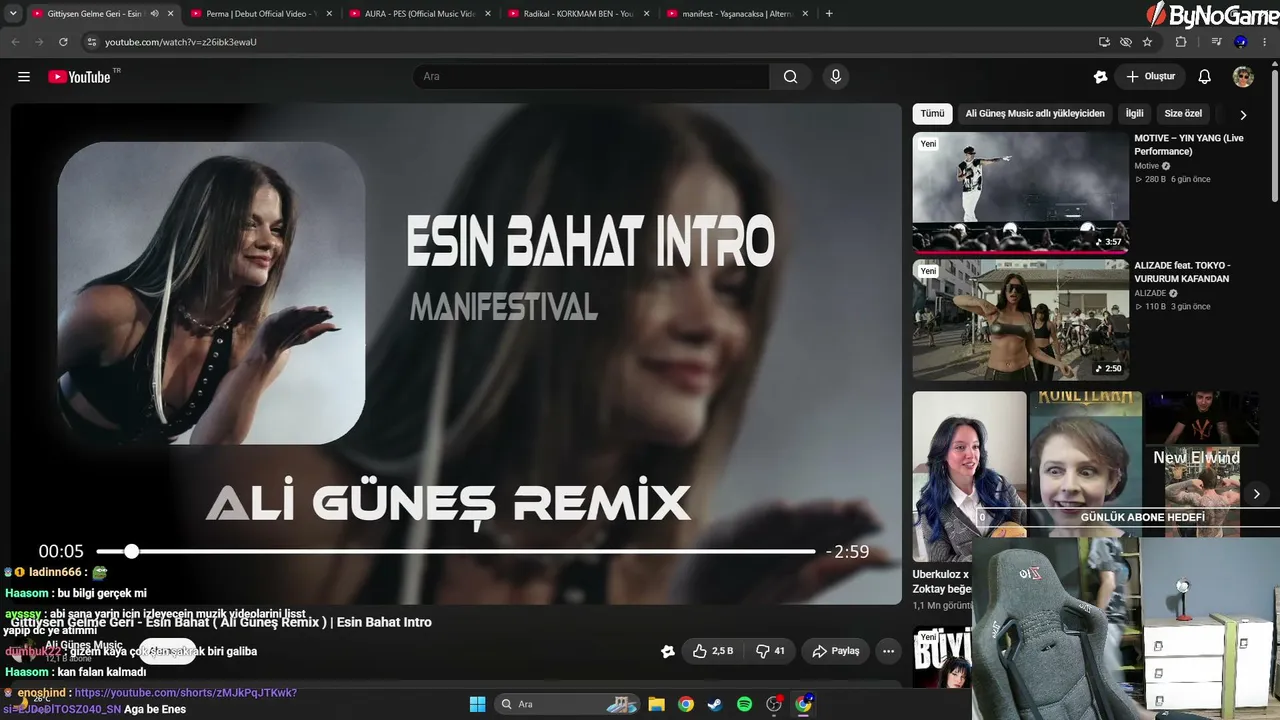Switch to the AURA - PES tab
This screenshot has width=1280, height=720.
(418, 14)
